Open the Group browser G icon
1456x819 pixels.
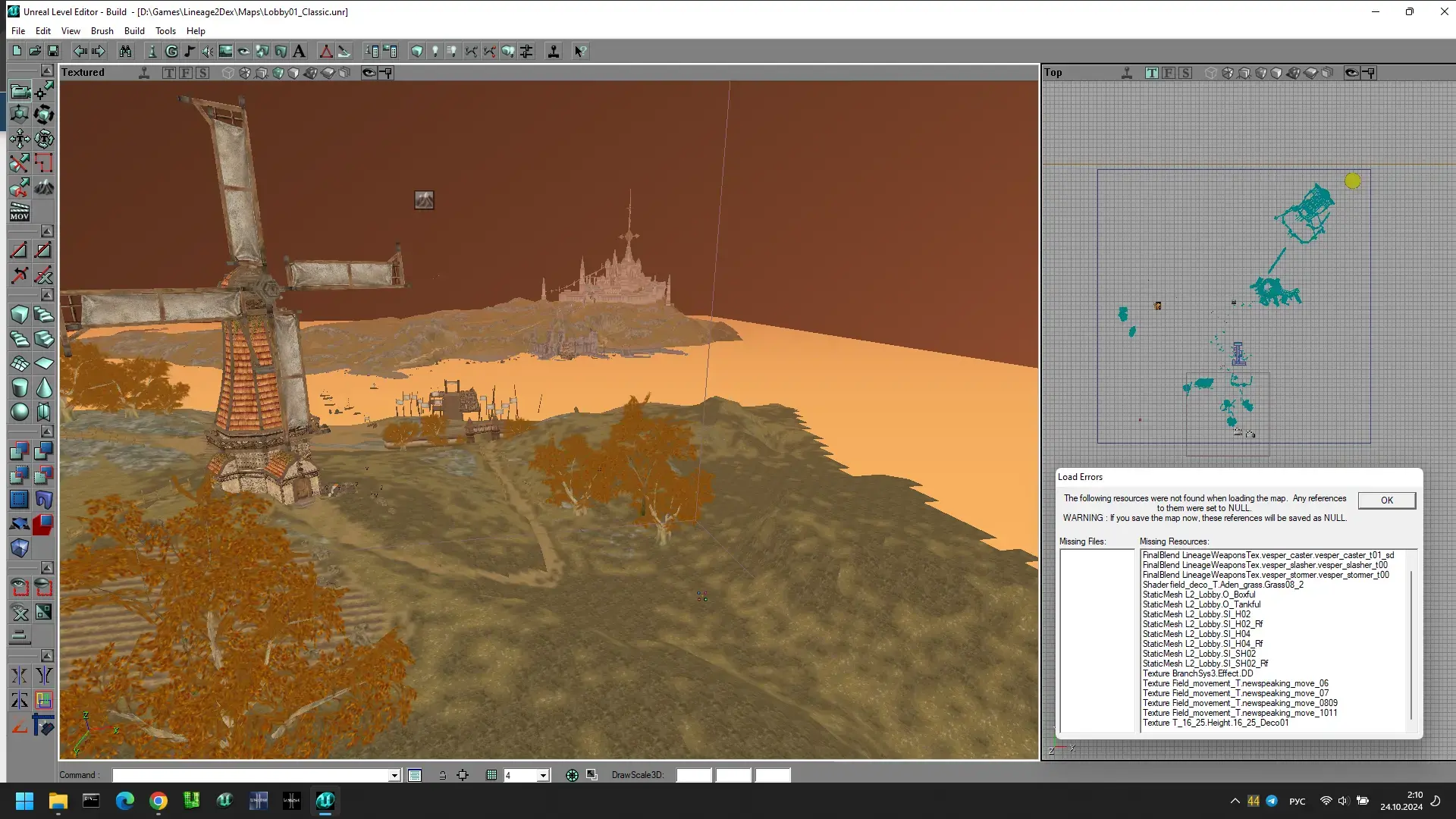click(x=171, y=51)
